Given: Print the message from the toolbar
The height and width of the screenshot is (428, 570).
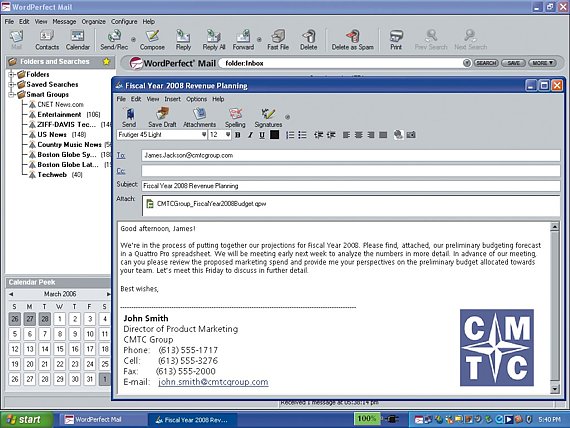Looking at the screenshot, I should (396, 40).
